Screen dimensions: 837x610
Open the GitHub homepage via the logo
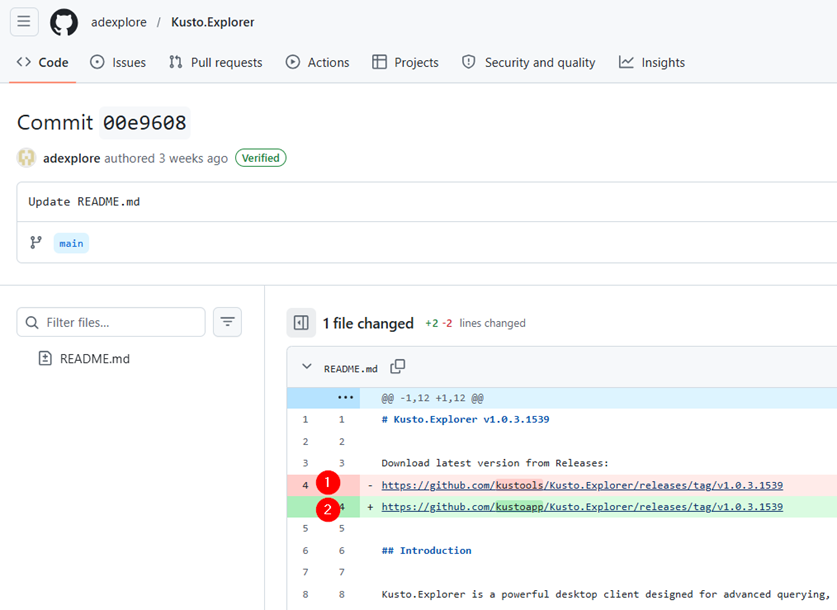(63, 22)
